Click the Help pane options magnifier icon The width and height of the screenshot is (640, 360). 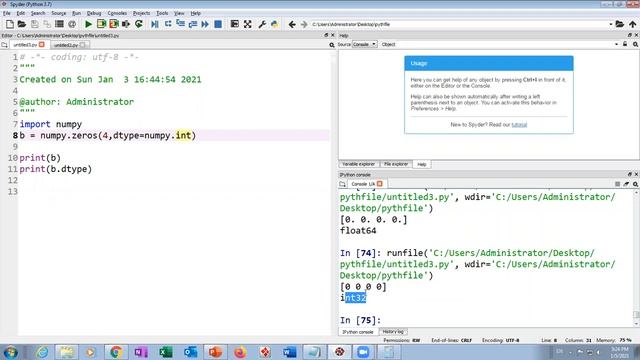(x=636, y=44)
